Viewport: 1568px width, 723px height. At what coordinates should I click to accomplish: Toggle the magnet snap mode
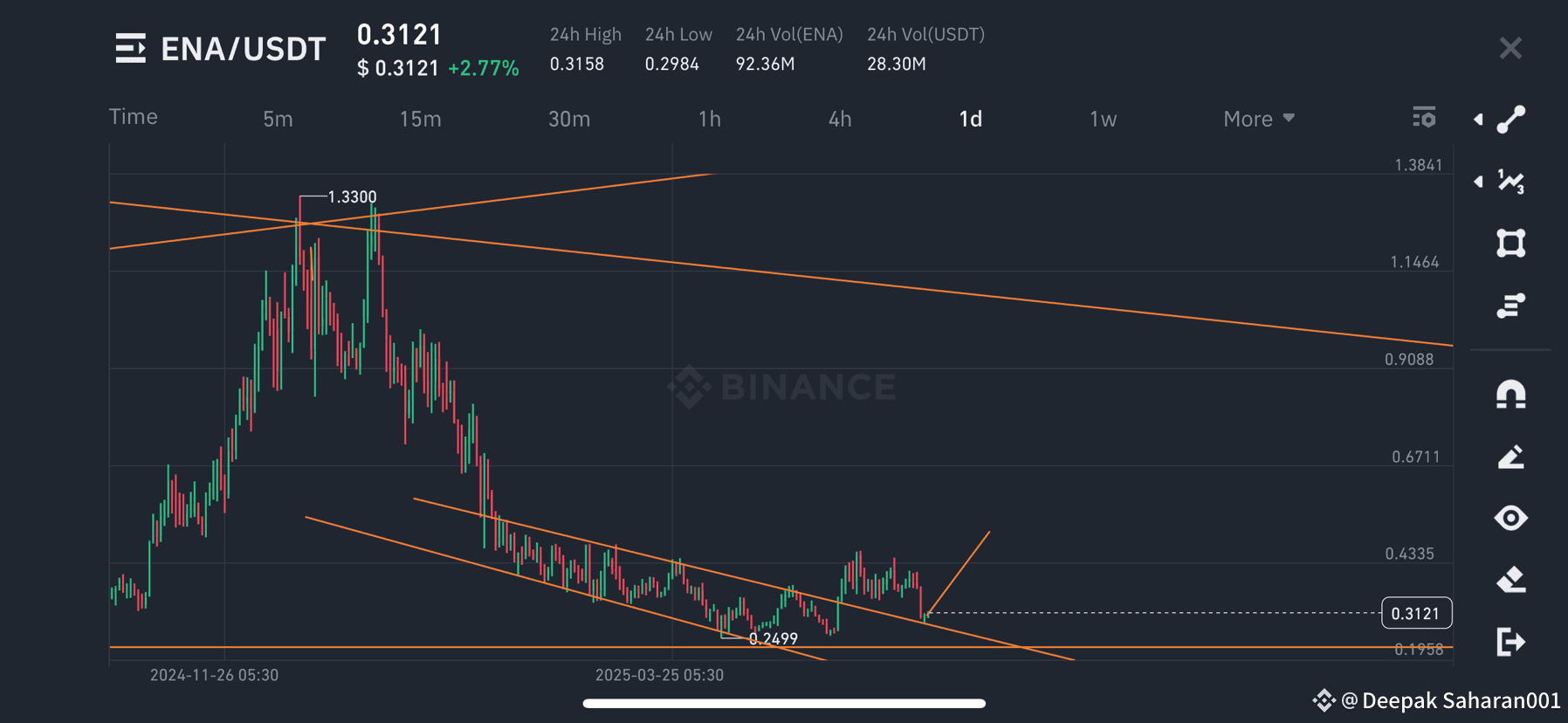[1511, 394]
